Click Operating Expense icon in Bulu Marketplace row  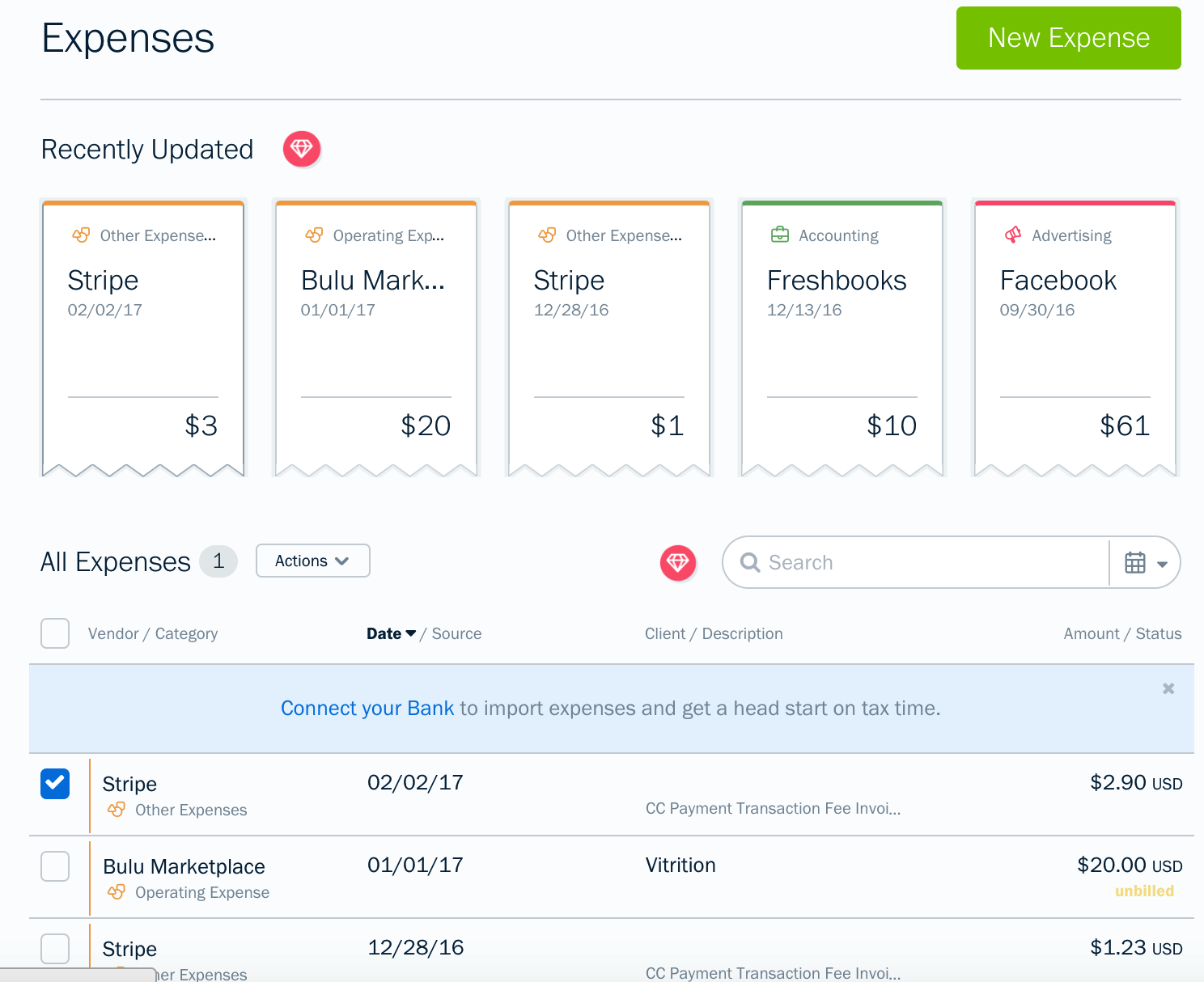tap(117, 892)
